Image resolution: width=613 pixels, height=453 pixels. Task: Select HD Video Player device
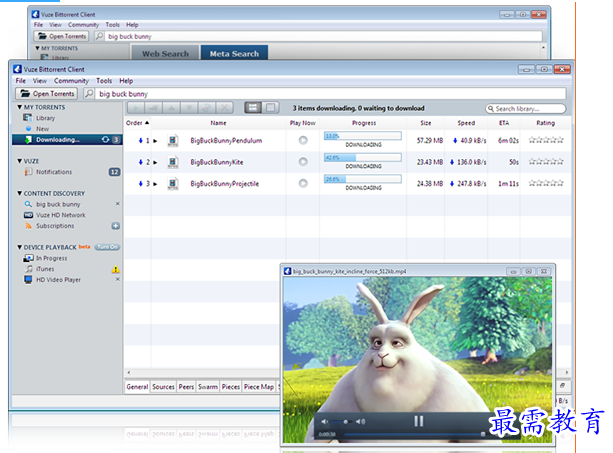point(58,280)
